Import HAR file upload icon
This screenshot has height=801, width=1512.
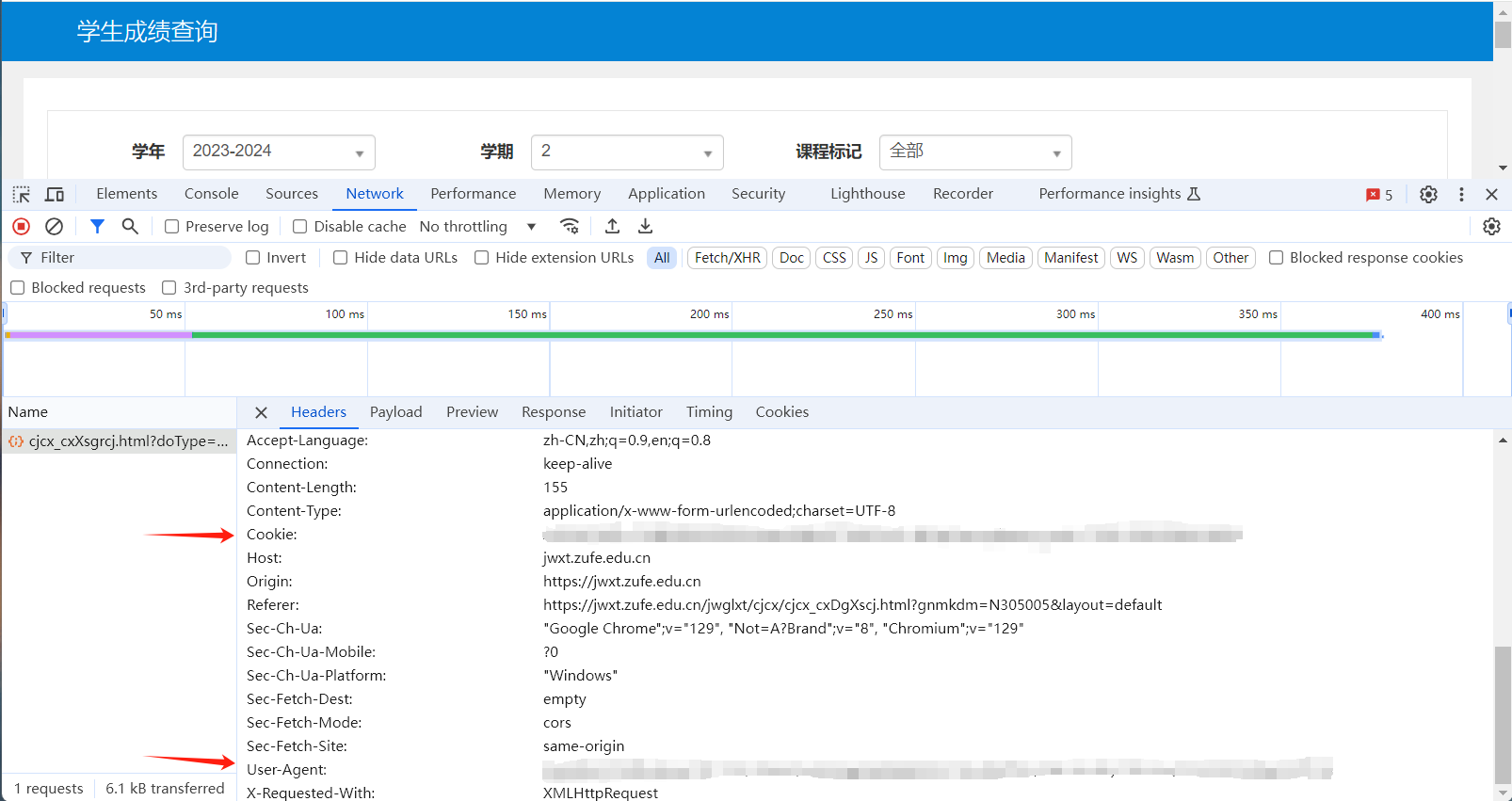612,226
